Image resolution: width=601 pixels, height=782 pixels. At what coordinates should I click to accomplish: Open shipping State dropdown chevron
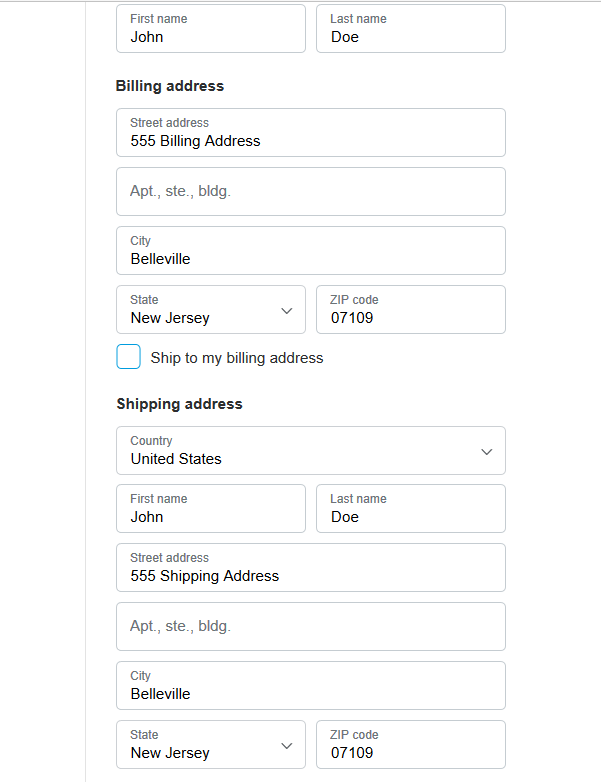[286, 746]
